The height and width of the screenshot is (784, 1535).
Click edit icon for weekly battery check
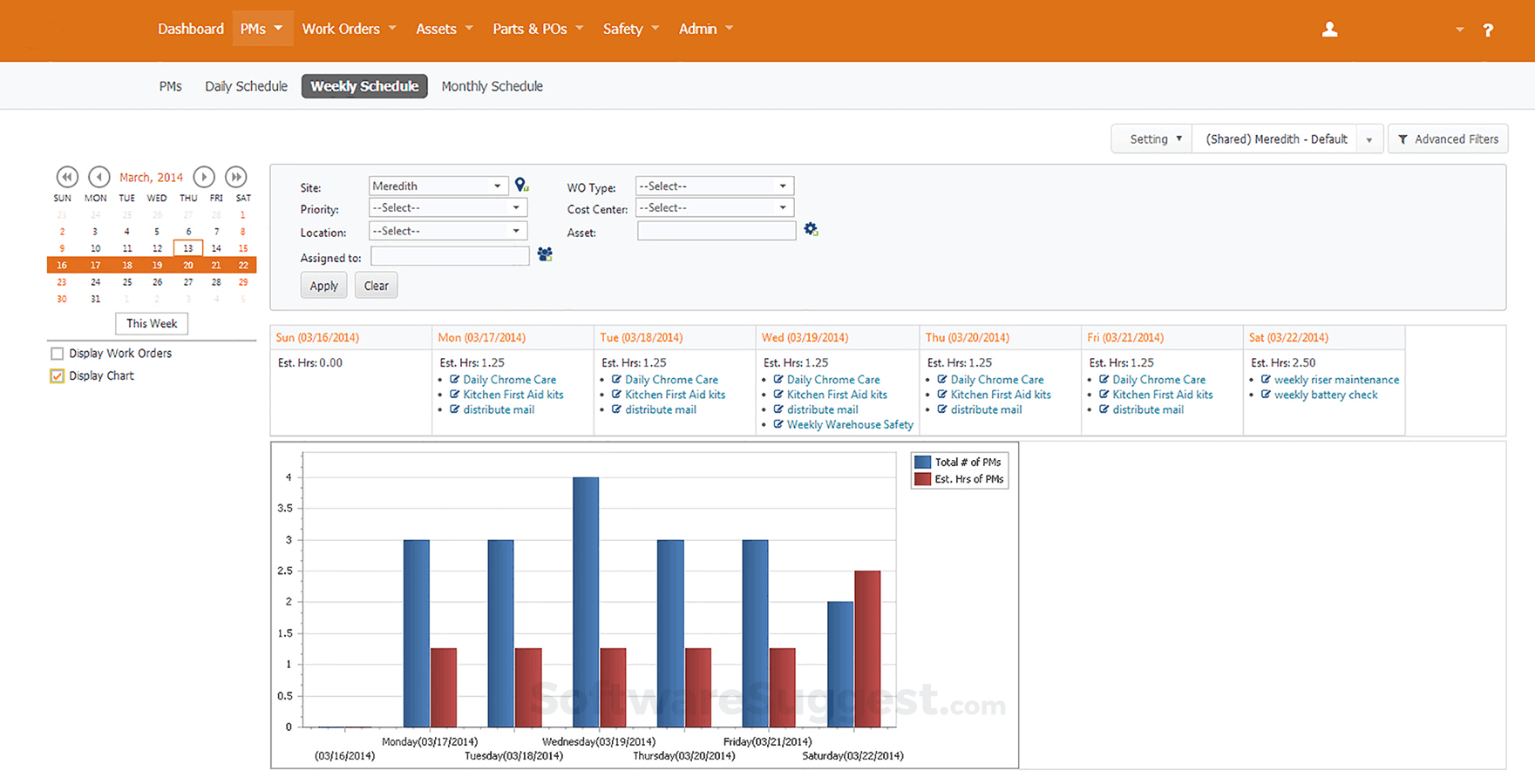pos(1266,395)
